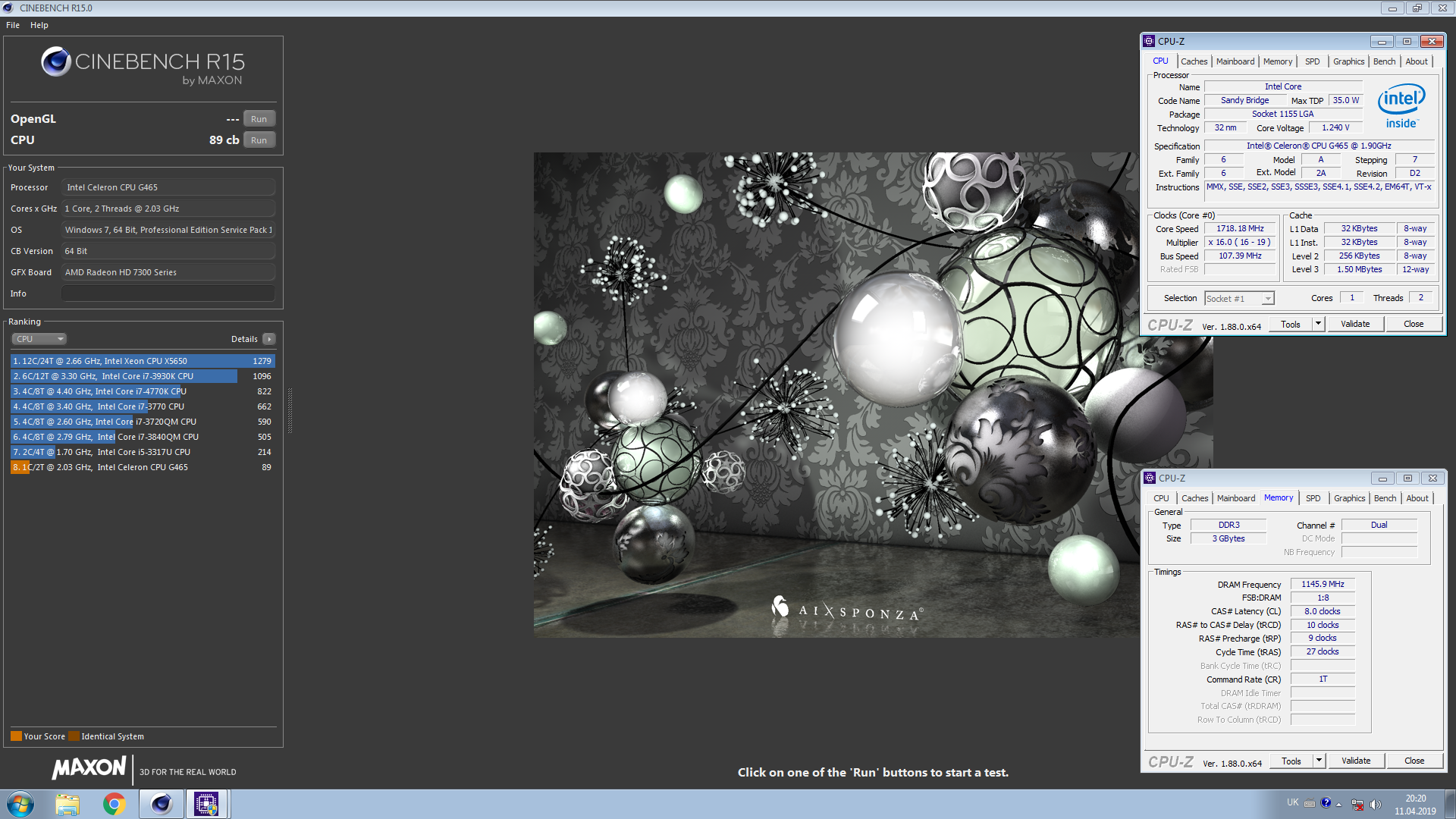Click the upper CPU-Z title bar icon

[1150, 41]
